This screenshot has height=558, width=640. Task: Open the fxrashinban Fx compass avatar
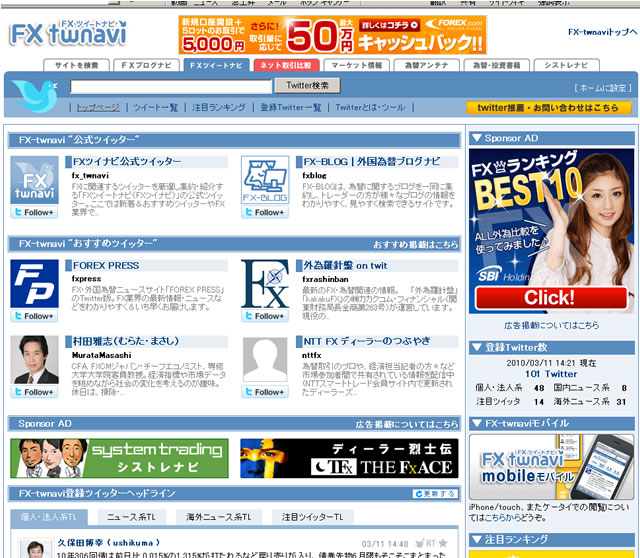(x=265, y=284)
